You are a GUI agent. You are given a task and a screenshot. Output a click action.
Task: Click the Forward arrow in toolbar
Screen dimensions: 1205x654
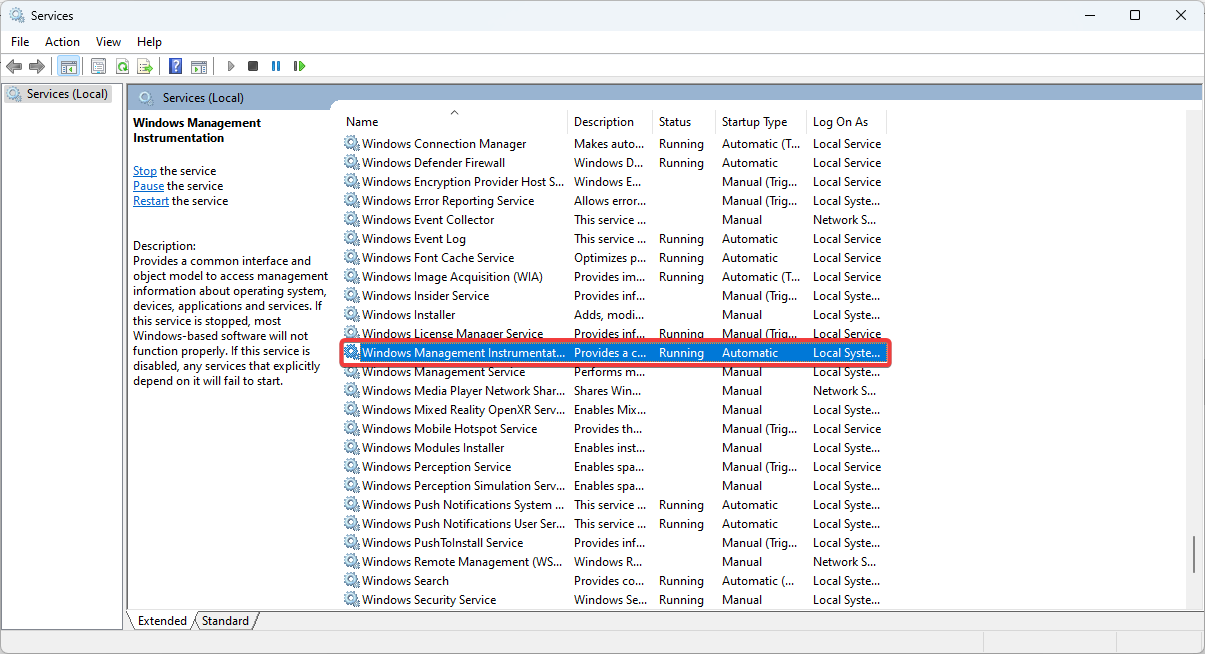(x=37, y=66)
